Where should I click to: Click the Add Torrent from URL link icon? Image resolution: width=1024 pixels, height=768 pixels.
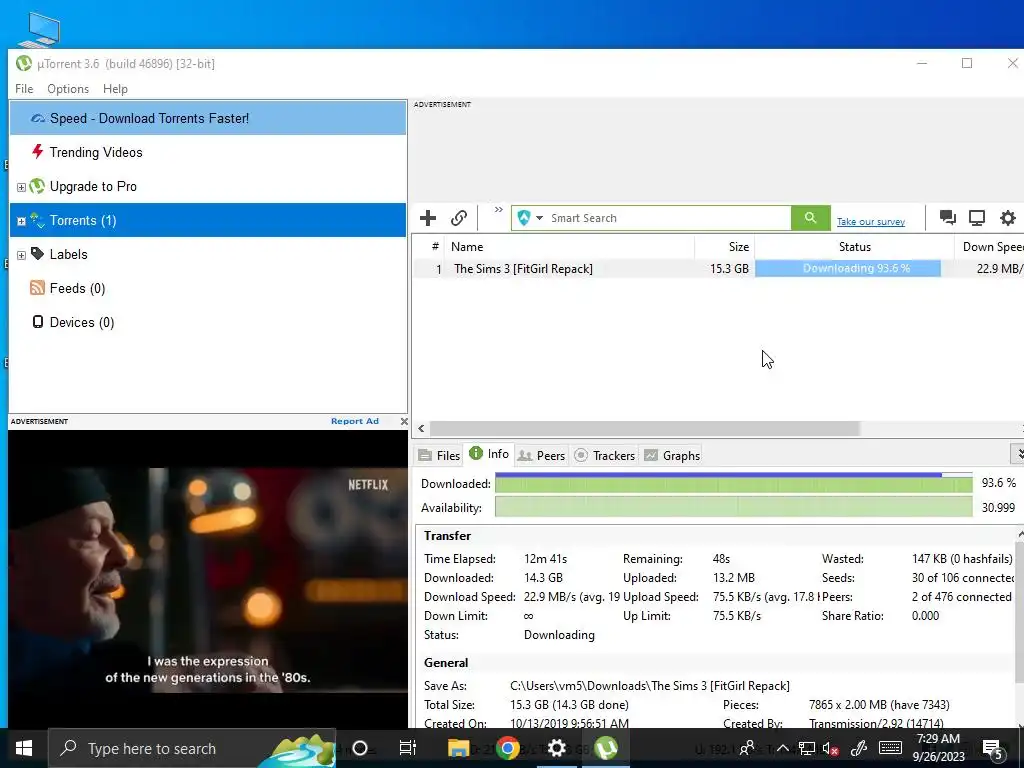click(x=459, y=218)
